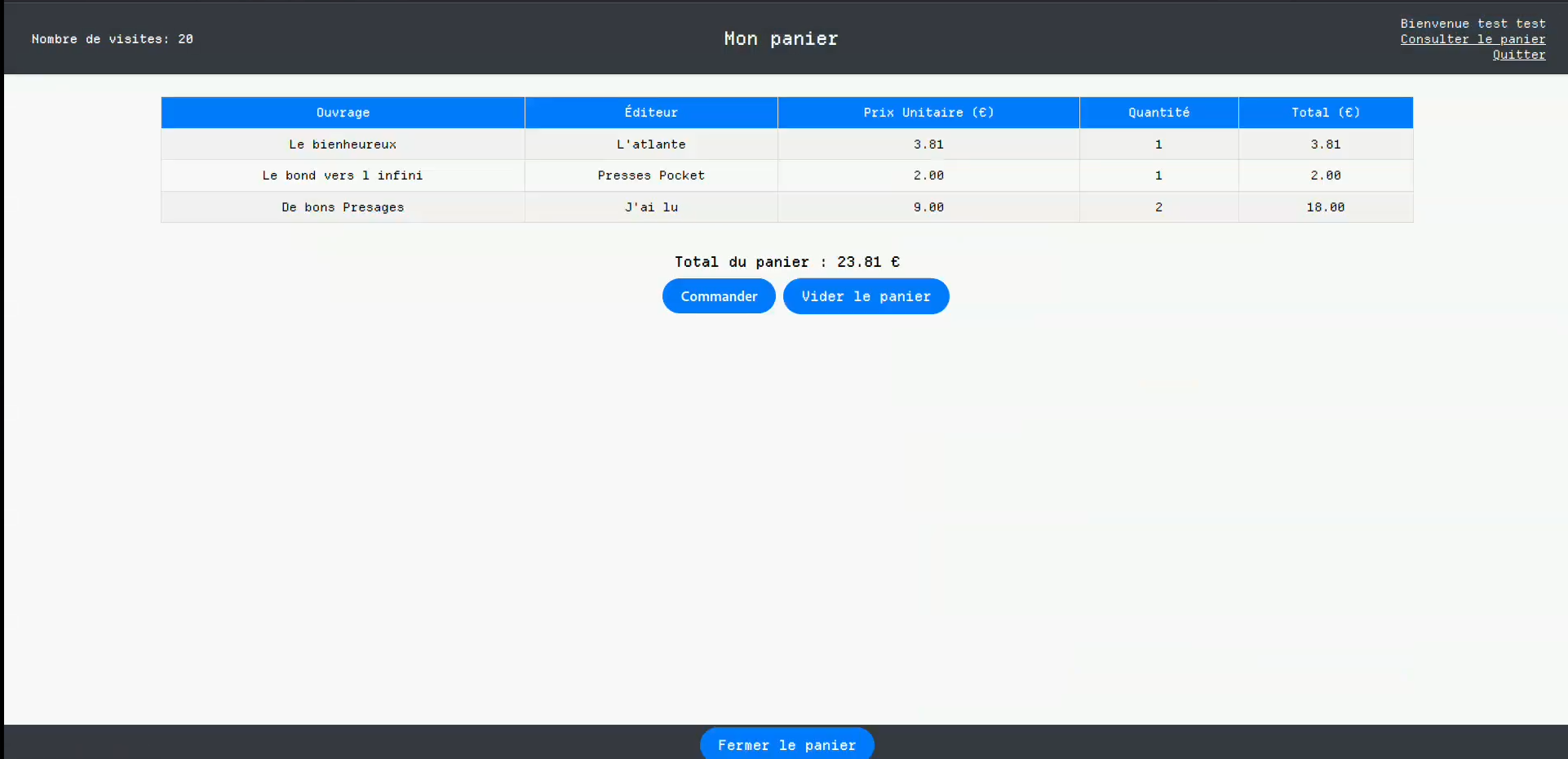The image size is (1568, 759).
Task: Select the J'ai lu publisher cell
Action: pyautogui.click(x=651, y=207)
